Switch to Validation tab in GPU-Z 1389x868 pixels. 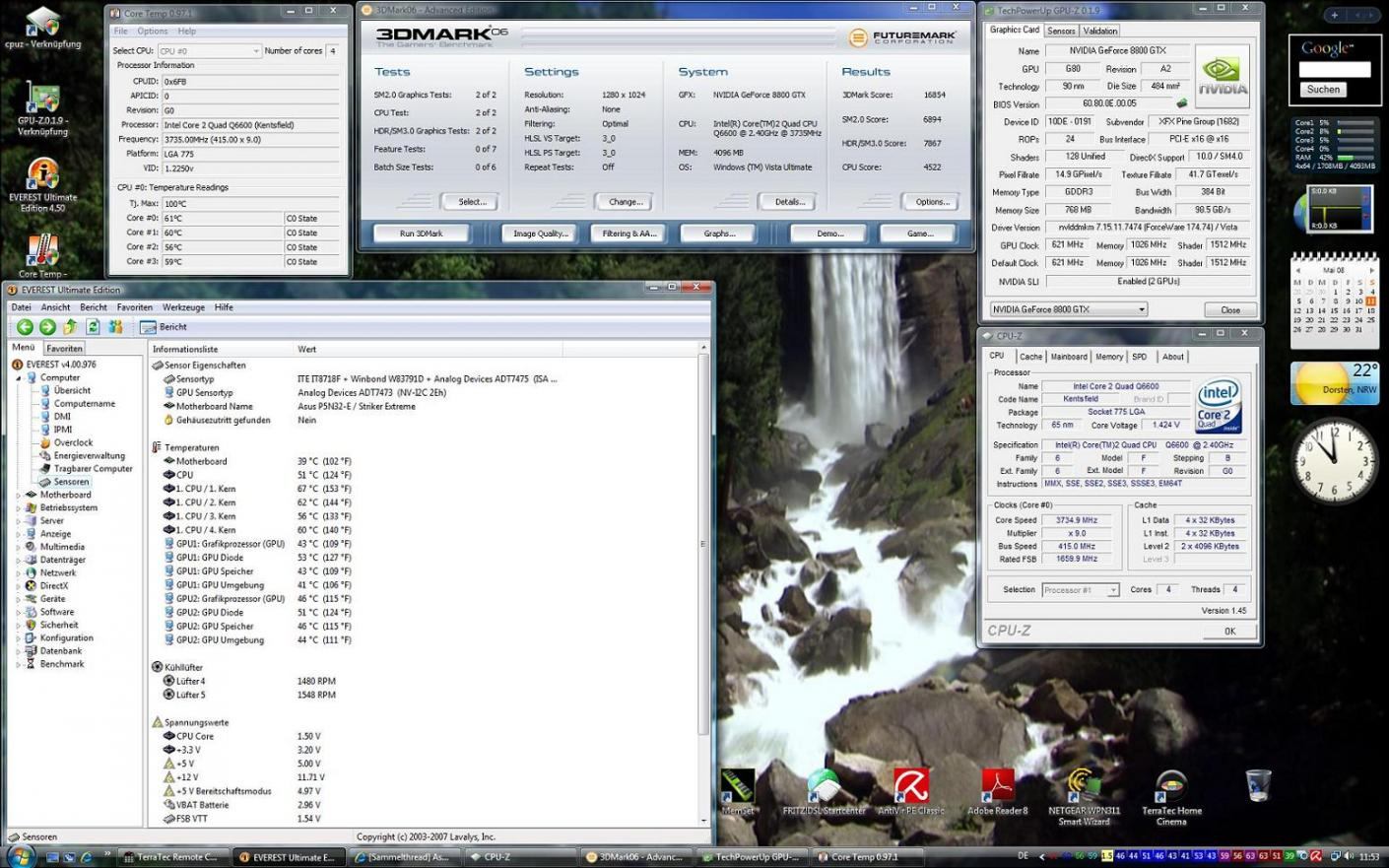pyautogui.click(x=1100, y=31)
